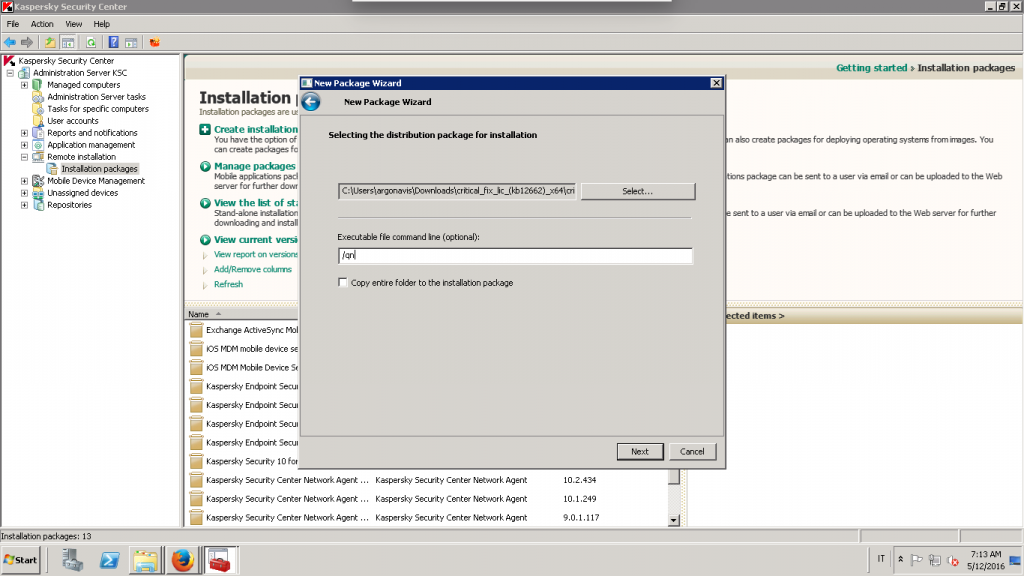Click the Refresh link in the Installation panel
The height and width of the screenshot is (576, 1024).
click(228, 285)
